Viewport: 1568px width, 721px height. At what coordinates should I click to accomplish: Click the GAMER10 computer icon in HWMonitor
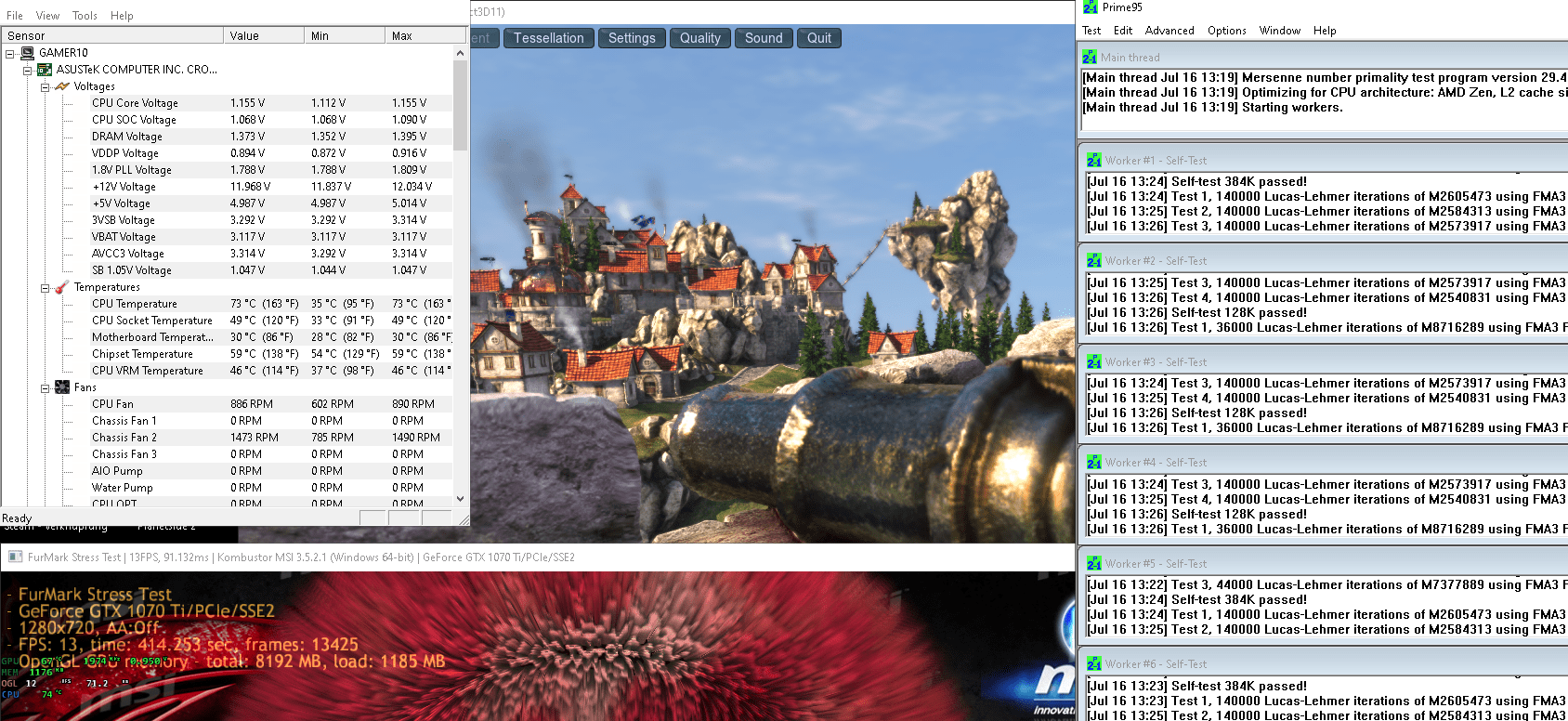[28, 53]
